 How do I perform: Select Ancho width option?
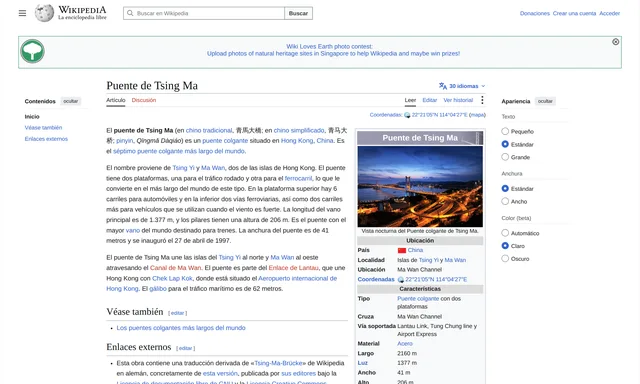click(x=505, y=201)
